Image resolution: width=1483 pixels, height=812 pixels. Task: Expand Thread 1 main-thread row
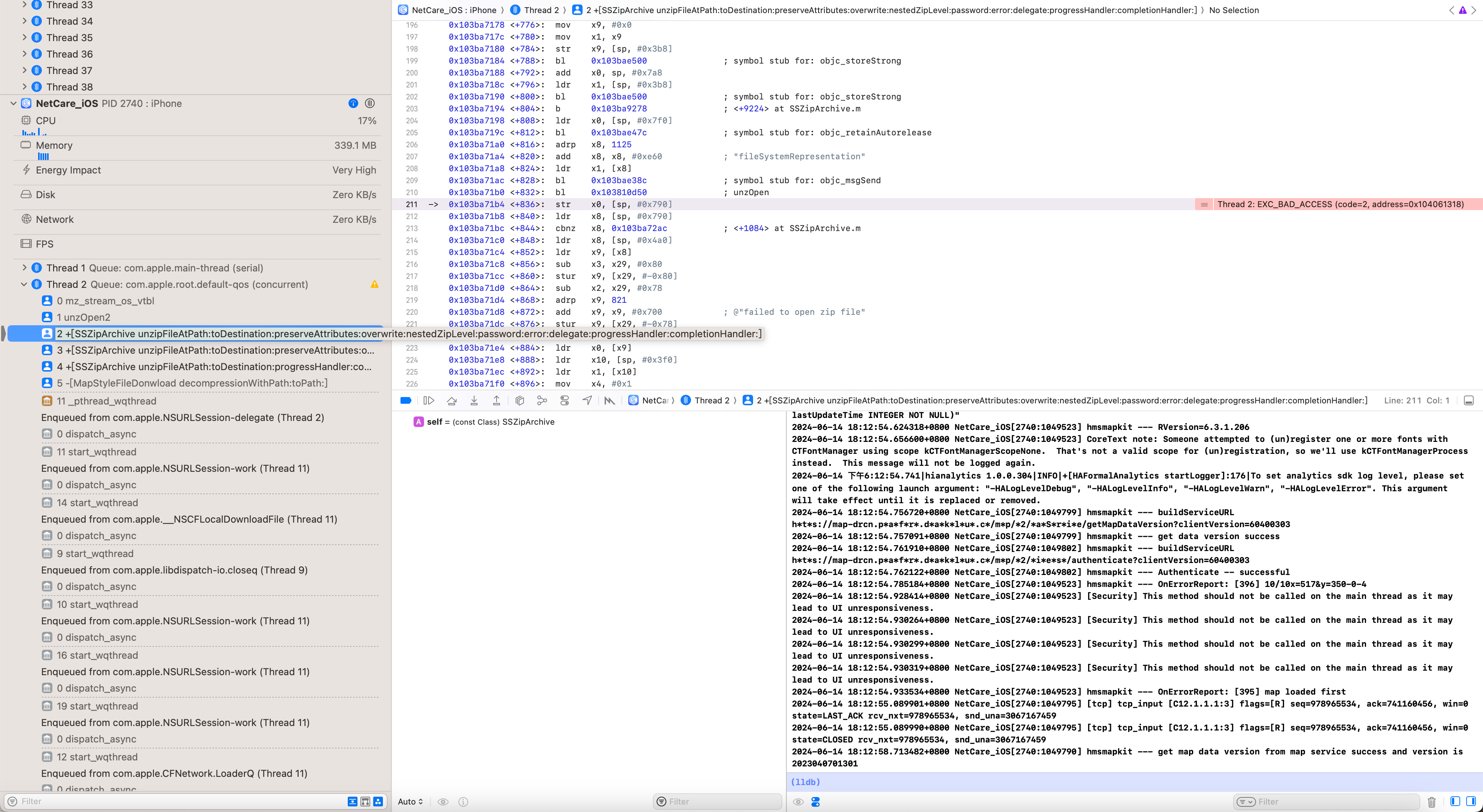point(24,268)
